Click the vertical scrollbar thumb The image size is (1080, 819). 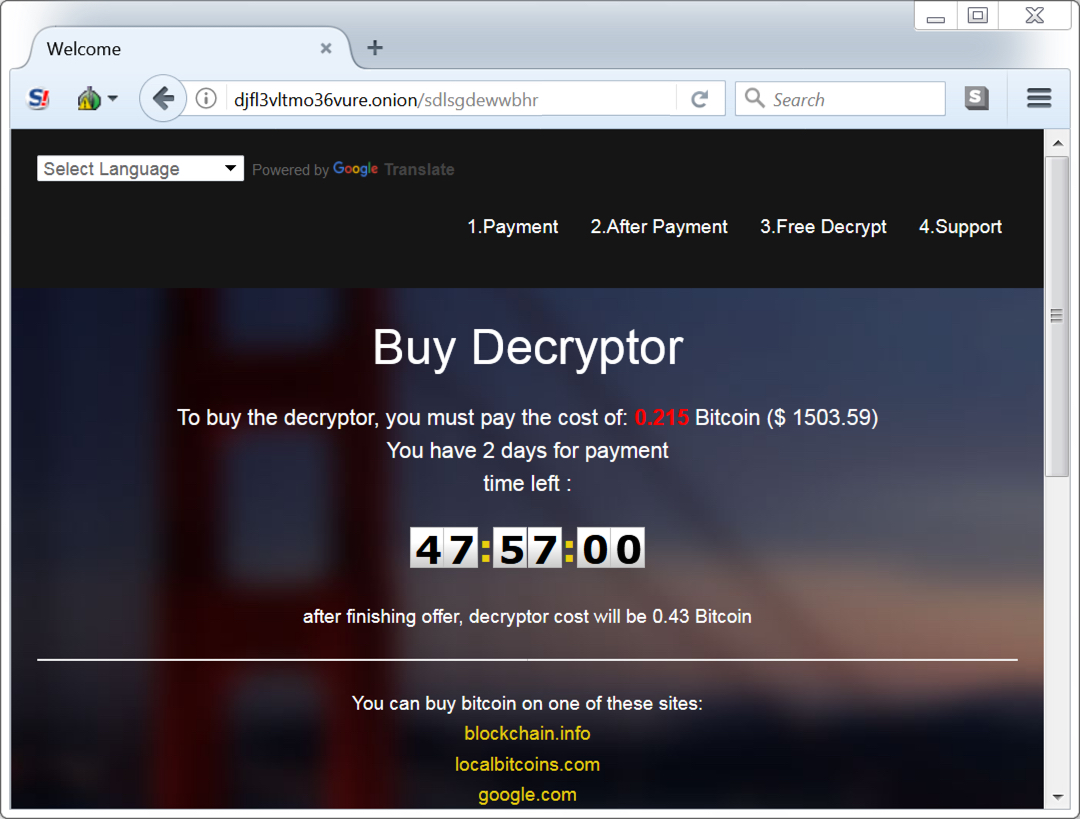[x=1057, y=316]
